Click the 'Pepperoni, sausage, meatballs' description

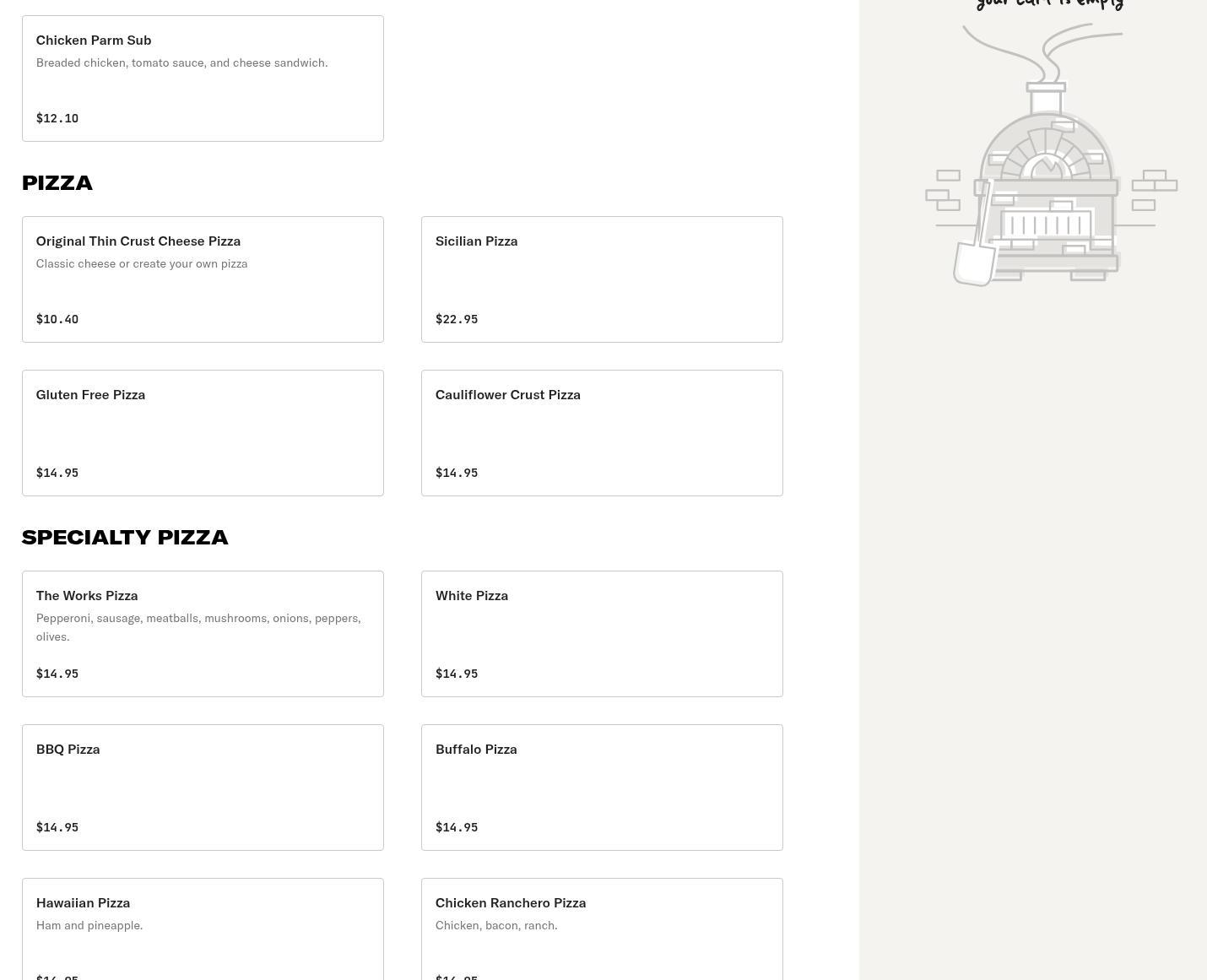point(198,627)
